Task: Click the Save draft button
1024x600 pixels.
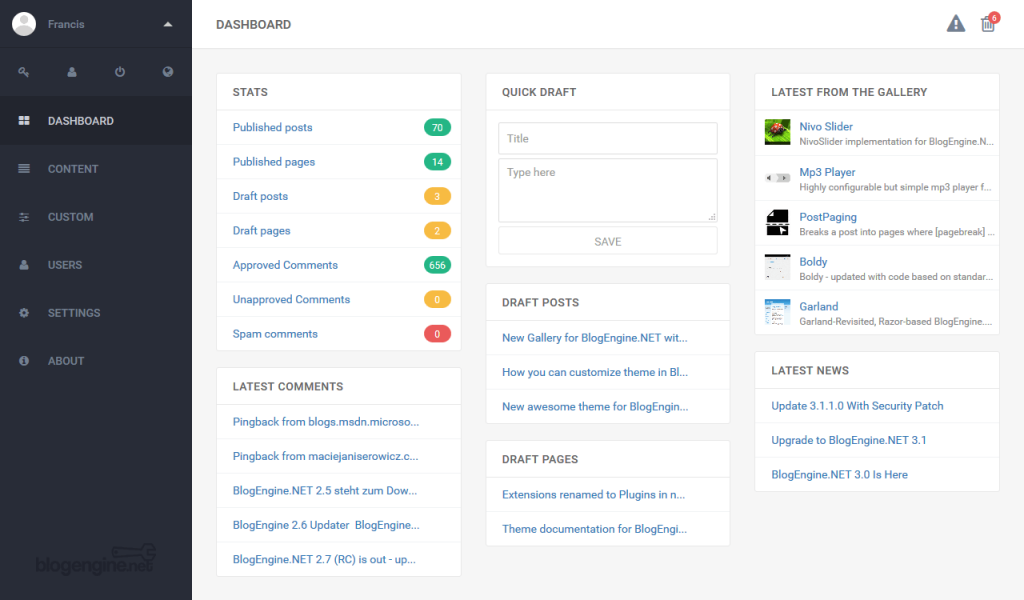Action: click(607, 241)
